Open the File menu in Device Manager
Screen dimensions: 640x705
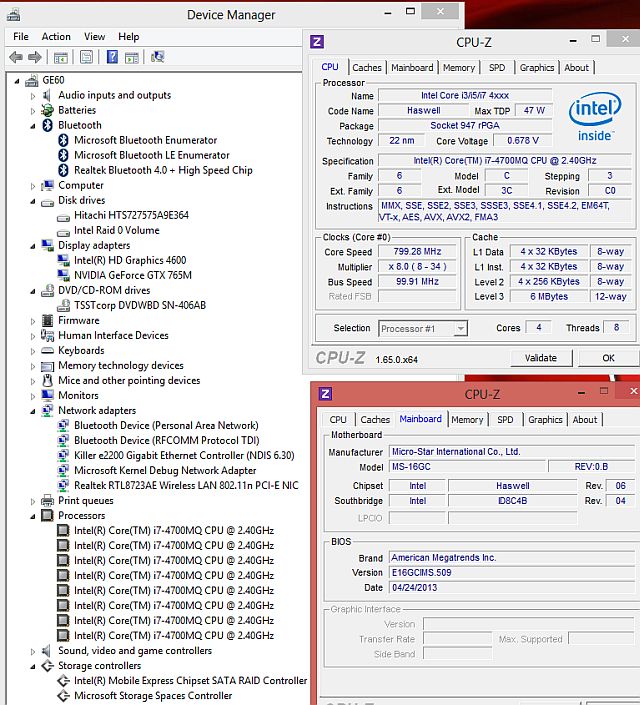pyautogui.click(x=21, y=36)
